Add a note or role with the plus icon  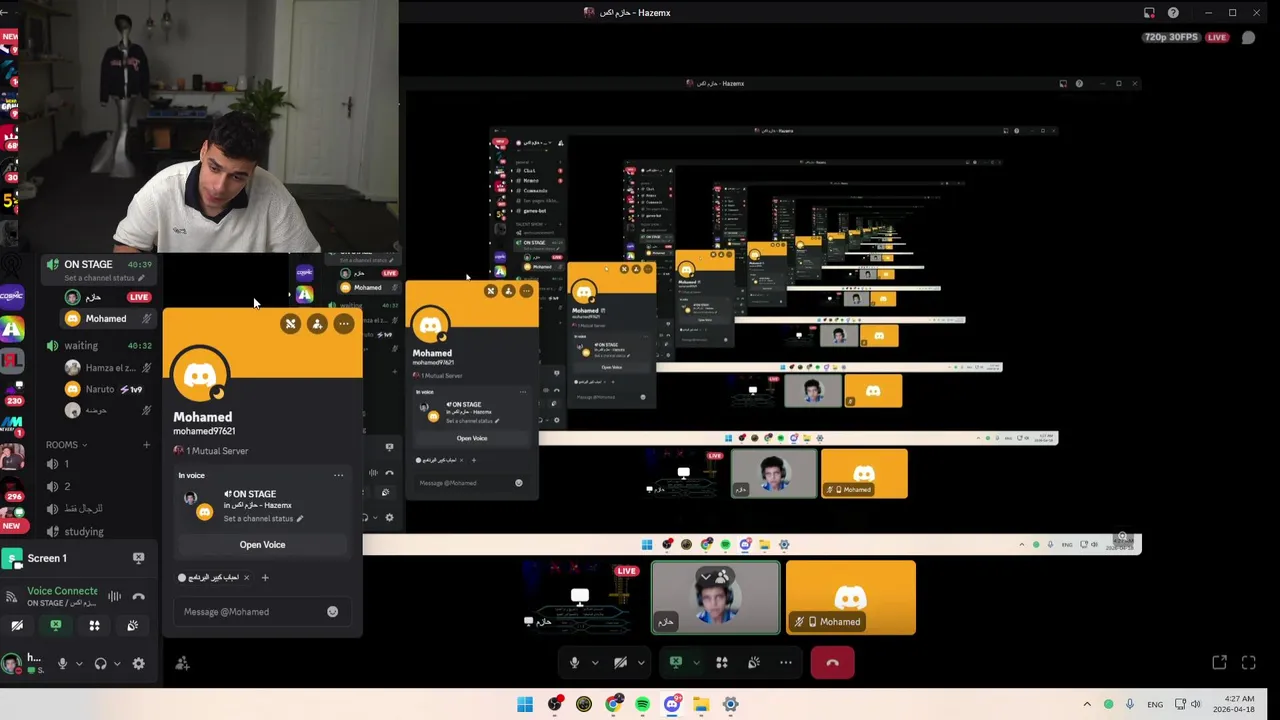click(265, 577)
